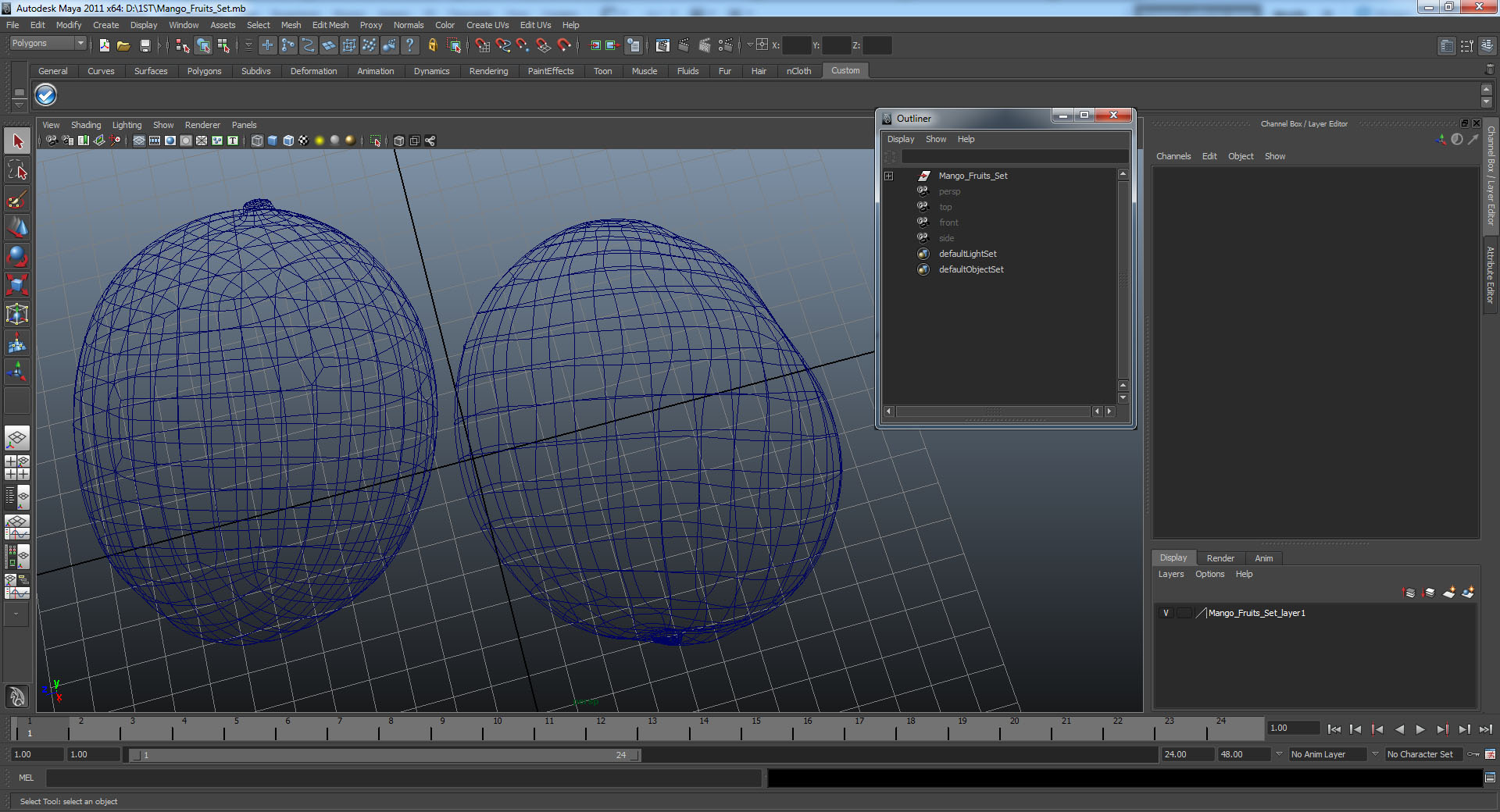
Task: Use all lights yellow sphere icon
Action: (x=320, y=141)
